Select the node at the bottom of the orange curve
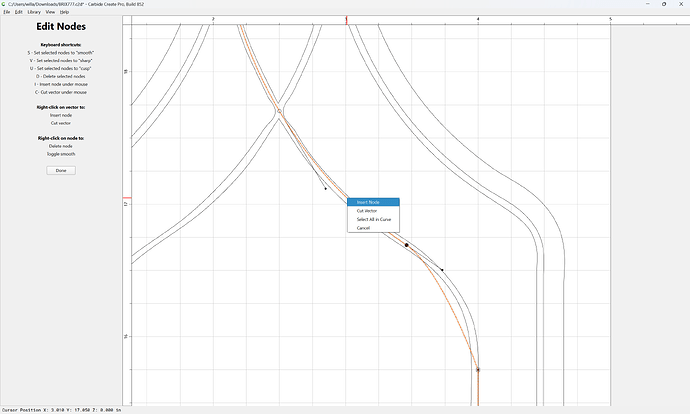Viewport: 690px width, 414px height. [478, 370]
